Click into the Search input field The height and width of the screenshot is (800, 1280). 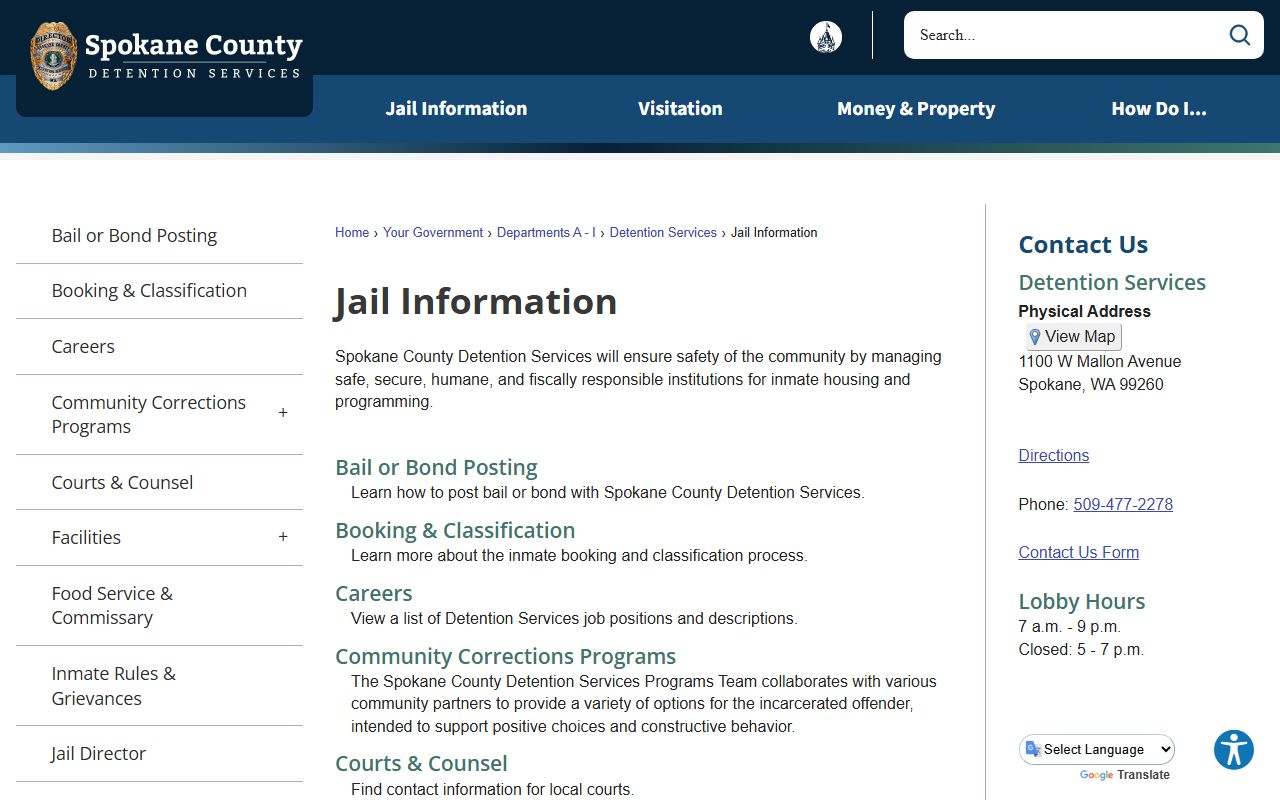tap(1064, 35)
